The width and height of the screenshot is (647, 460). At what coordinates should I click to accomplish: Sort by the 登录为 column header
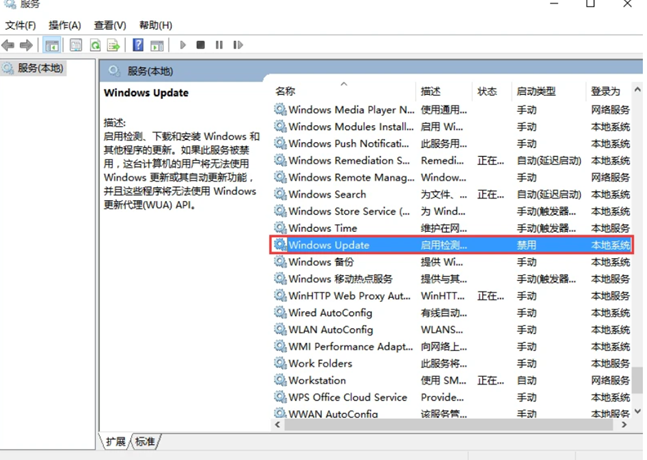pos(609,91)
